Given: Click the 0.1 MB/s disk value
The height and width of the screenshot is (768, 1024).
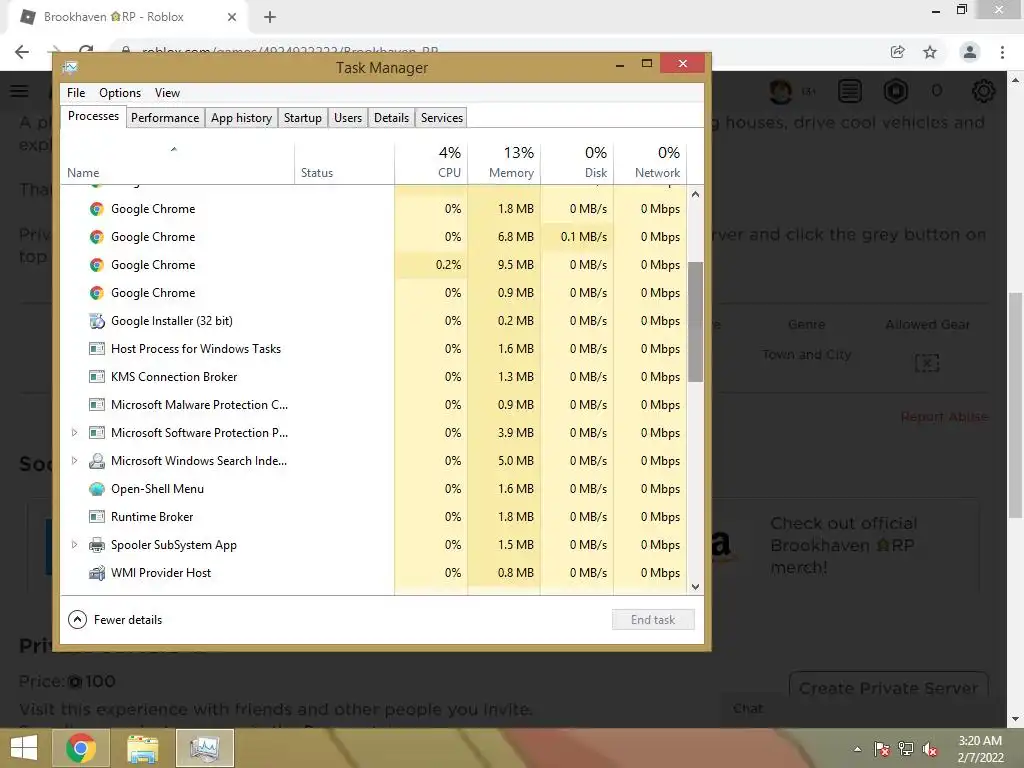Looking at the screenshot, I should point(583,237).
